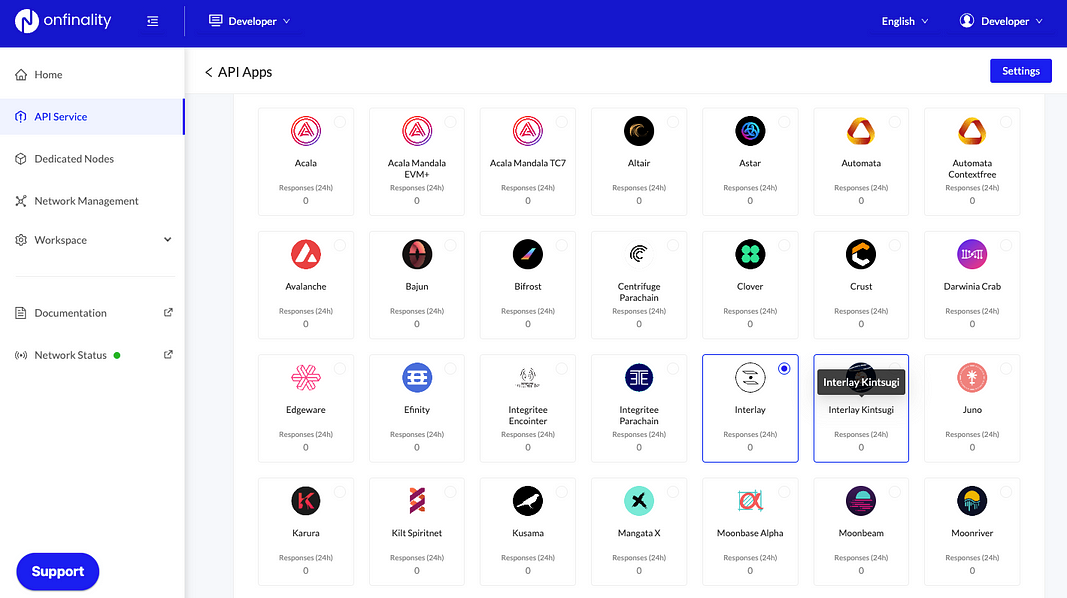Image resolution: width=1067 pixels, height=598 pixels.
Task: Click the Moonbeam network logo
Action: point(861,501)
